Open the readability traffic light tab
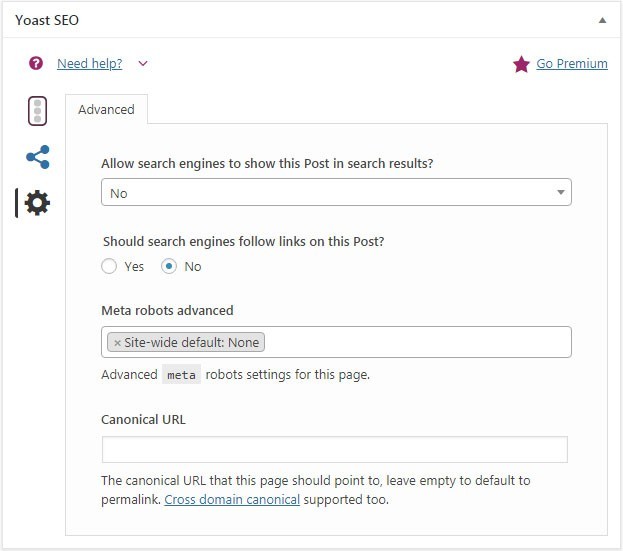 [x=37, y=111]
